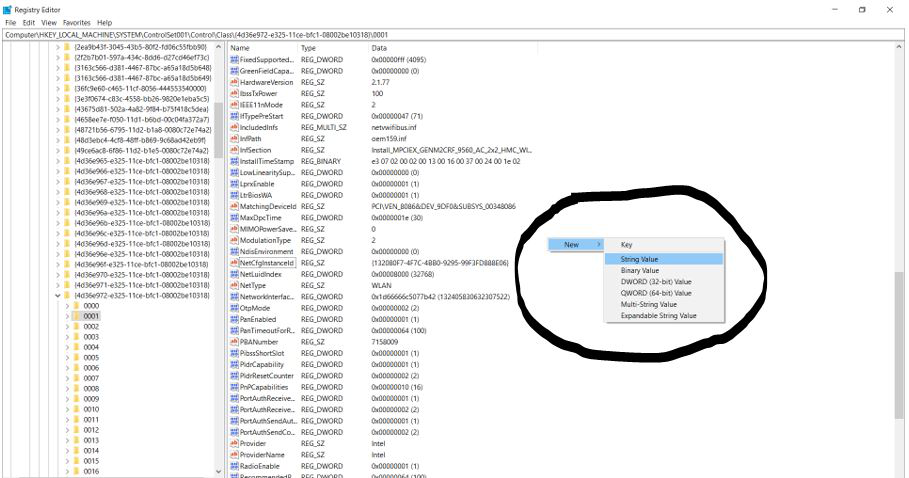
Task: Expand the {4d36e96d-e325-11ce-bfc1-08002be10318} key
Action: coord(57,244)
